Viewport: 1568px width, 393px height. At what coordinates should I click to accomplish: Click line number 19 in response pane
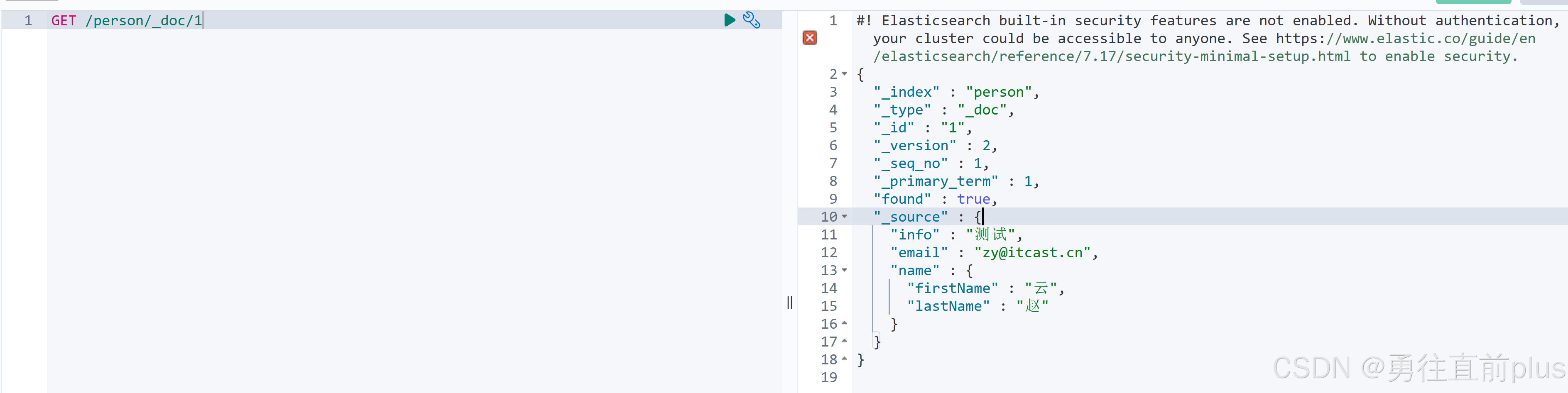(828, 377)
